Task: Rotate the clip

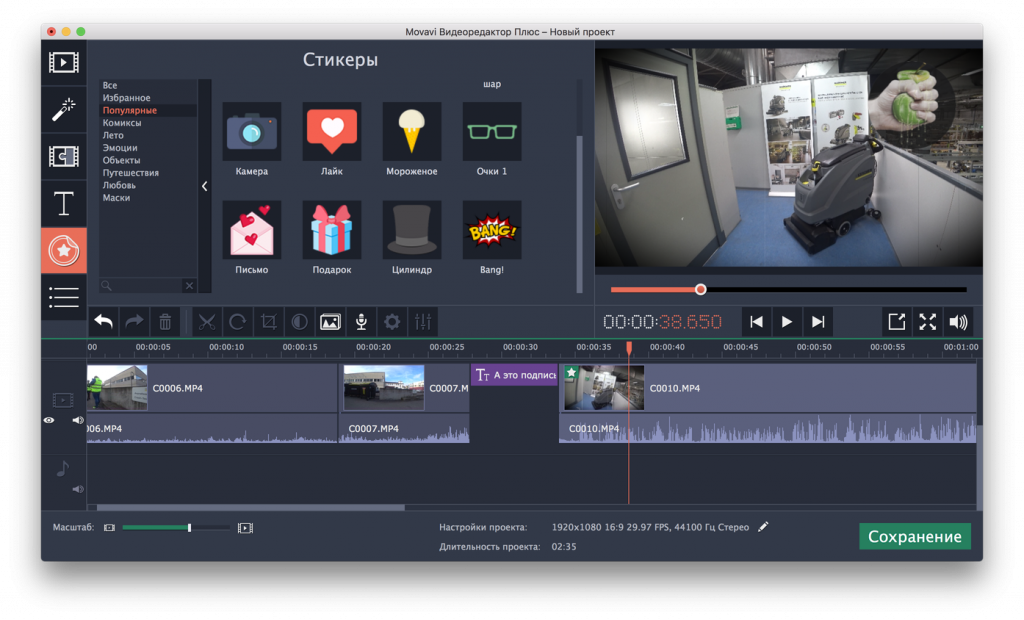Action: click(x=238, y=321)
